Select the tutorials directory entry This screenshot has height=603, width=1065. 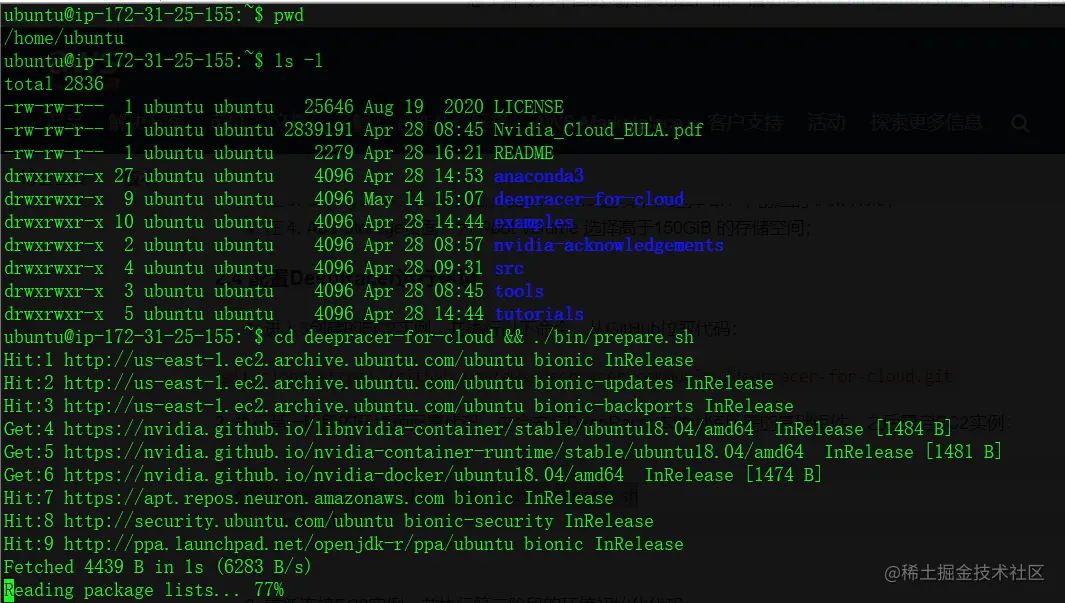pos(539,314)
